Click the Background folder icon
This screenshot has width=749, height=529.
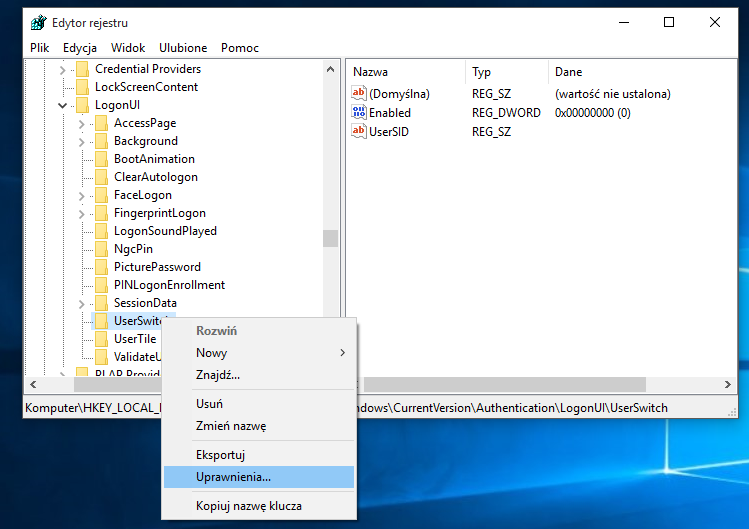click(101, 141)
